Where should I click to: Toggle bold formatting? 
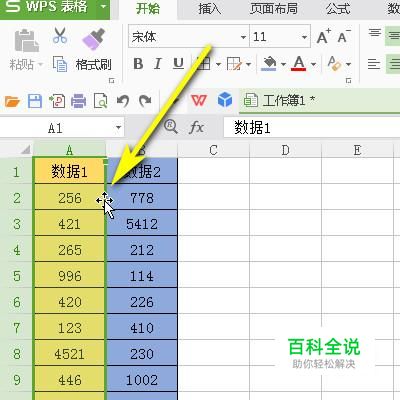point(138,64)
